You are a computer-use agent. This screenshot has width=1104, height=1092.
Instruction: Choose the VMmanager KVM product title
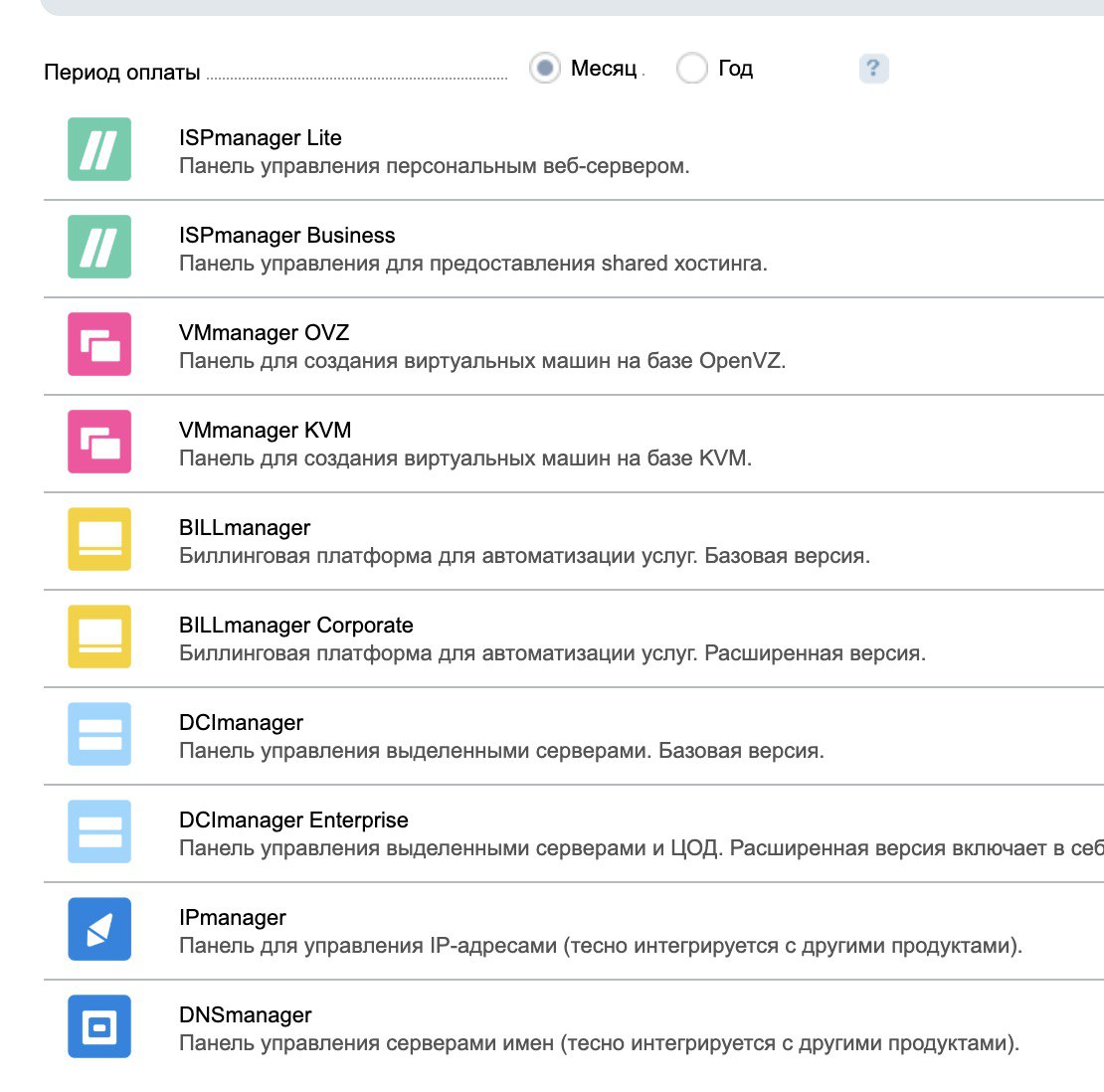[x=265, y=431]
